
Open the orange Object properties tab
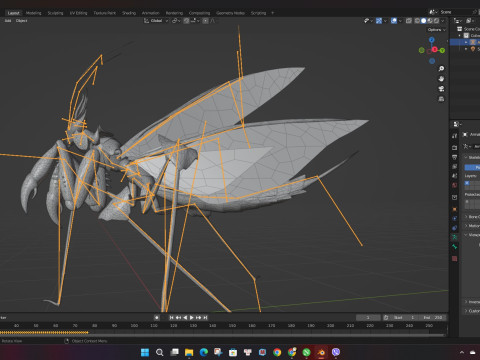454,209
